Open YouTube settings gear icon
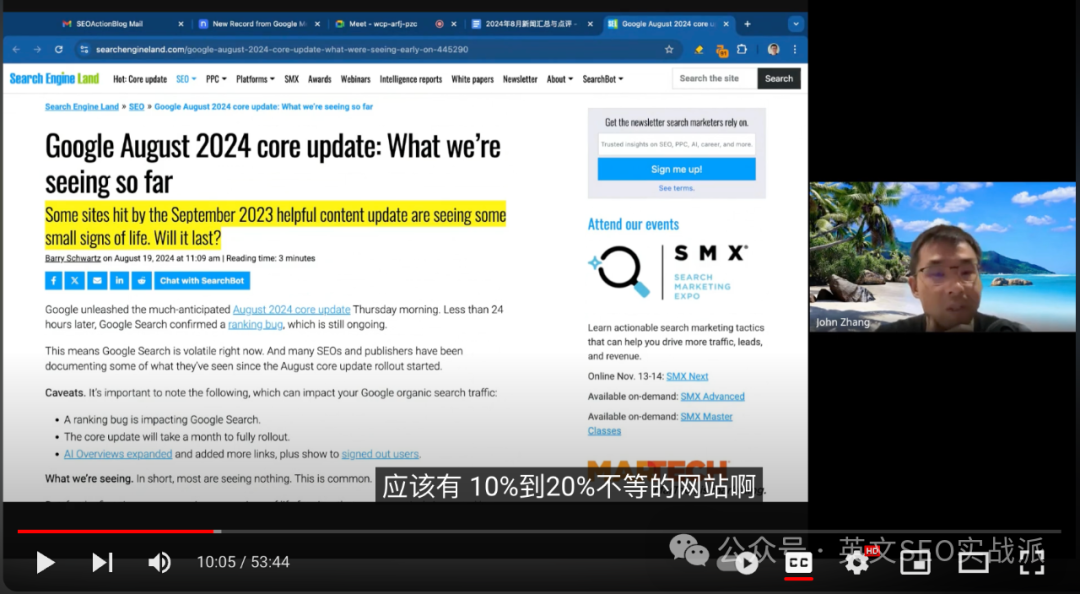This screenshot has width=1080, height=594. (x=856, y=562)
